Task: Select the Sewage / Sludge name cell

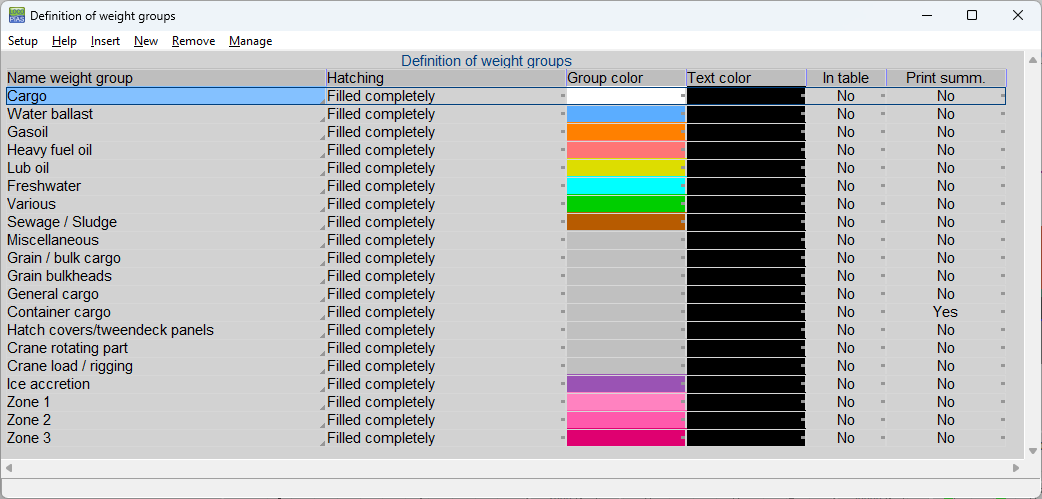Action: (166, 222)
